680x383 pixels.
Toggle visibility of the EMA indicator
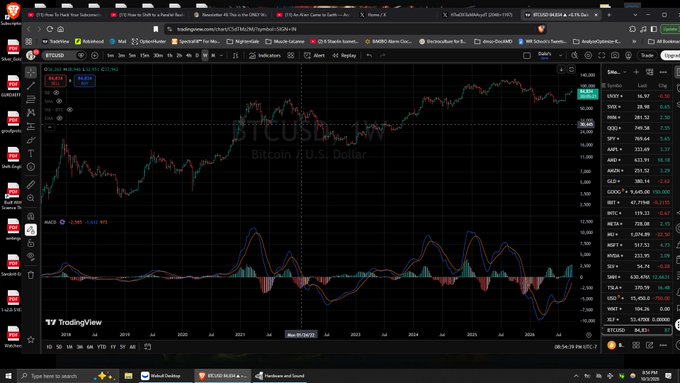pyautogui.click(x=59, y=118)
